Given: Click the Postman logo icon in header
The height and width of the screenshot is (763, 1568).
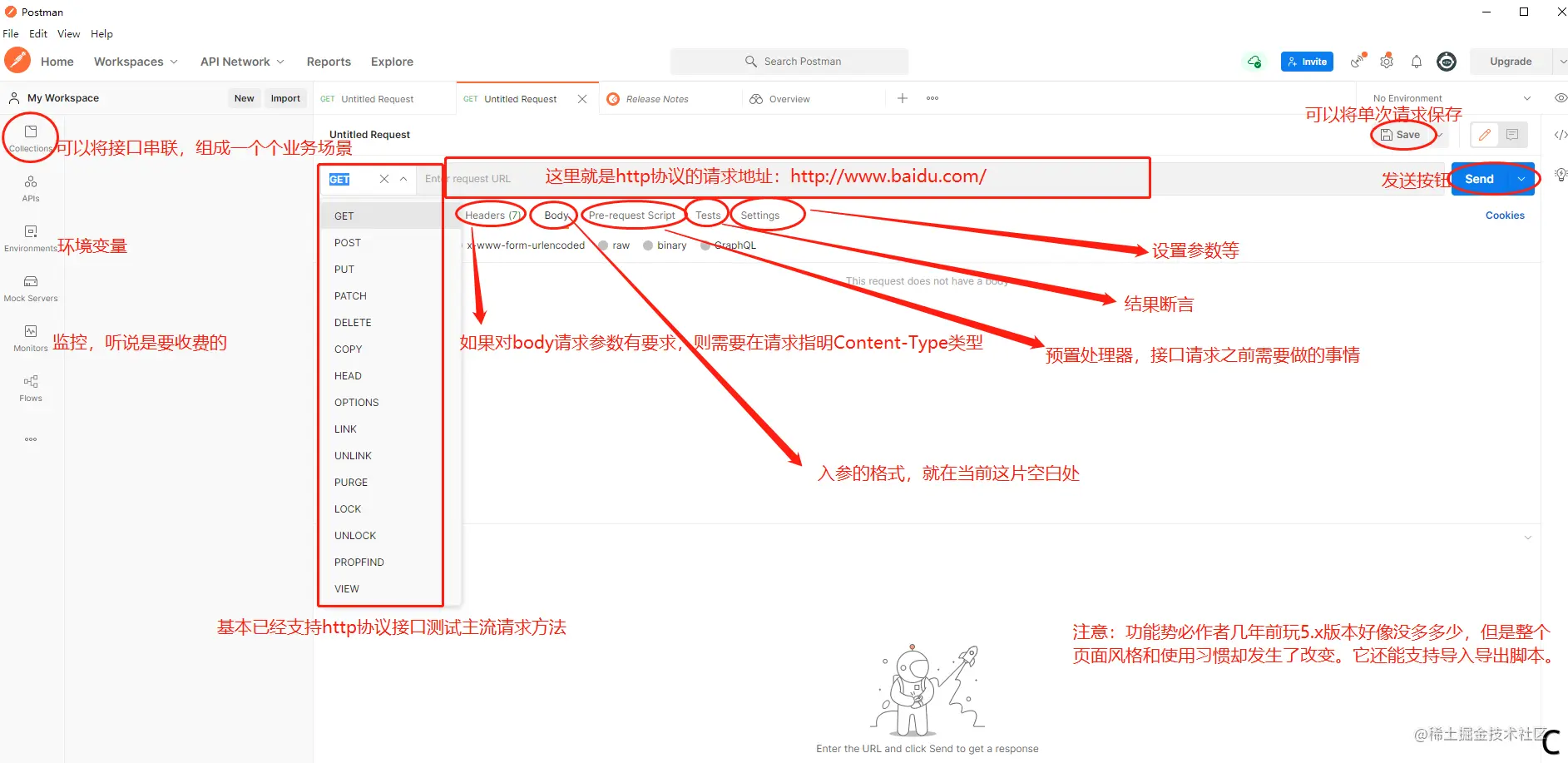Looking at the screenshot, I should tap(17, 61).
